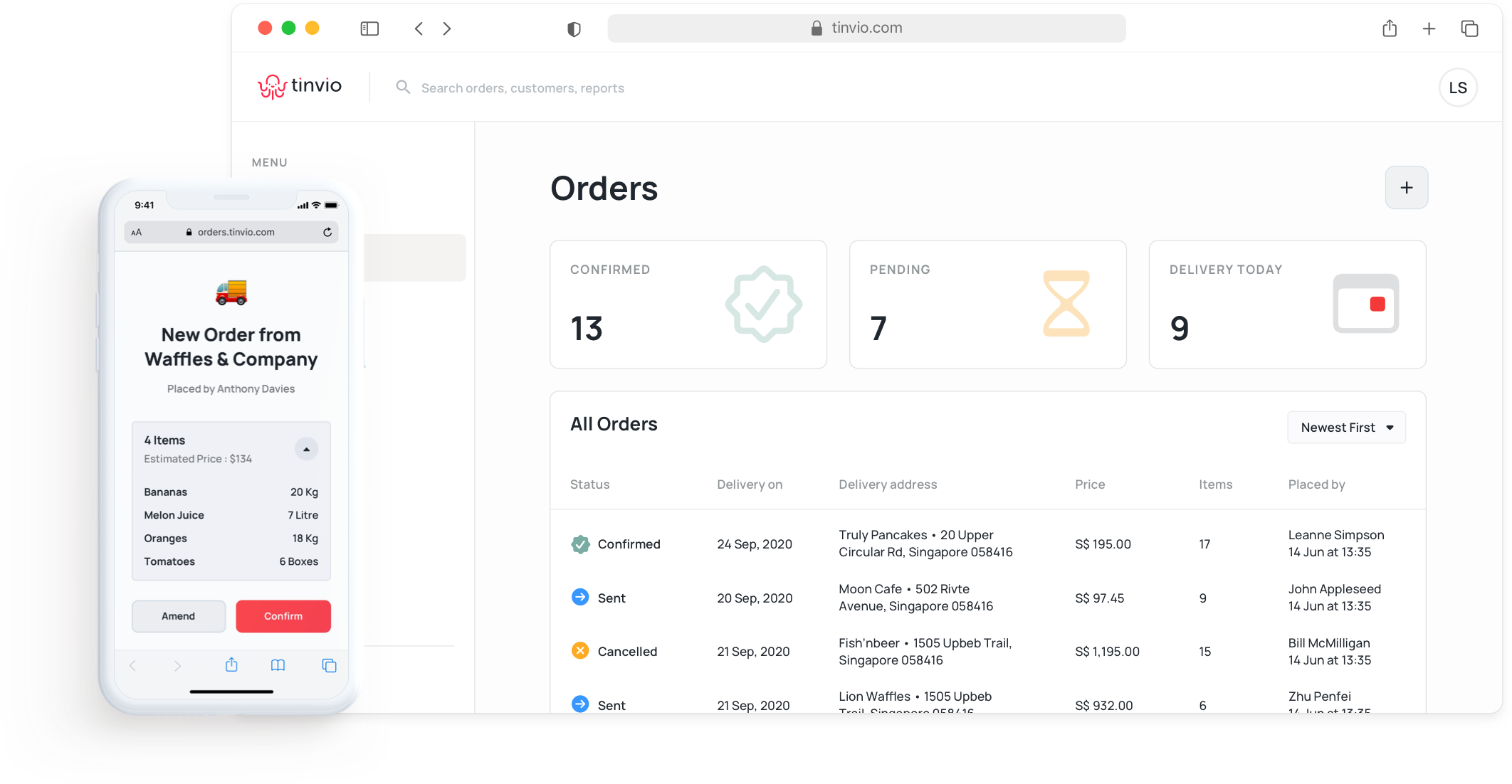
Task: Click the S$ 97.45 price cell
Action: [x=1099, y=598]
